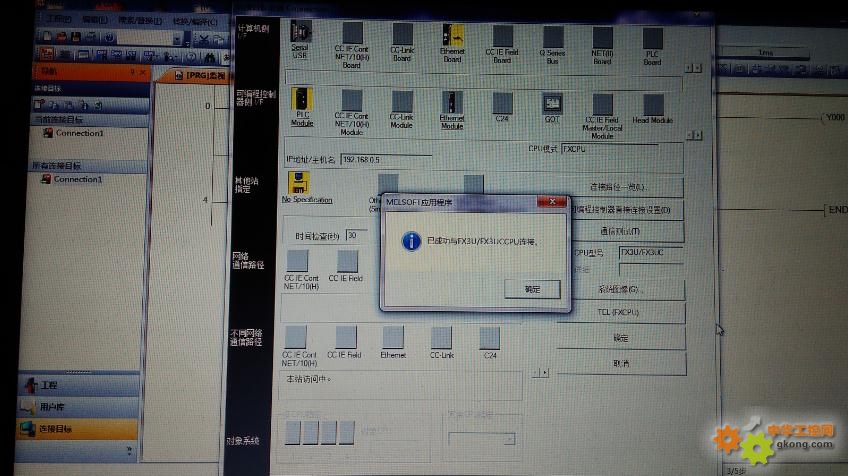
Task: Click the new connection icon in navigation panel
Action: 39,104
